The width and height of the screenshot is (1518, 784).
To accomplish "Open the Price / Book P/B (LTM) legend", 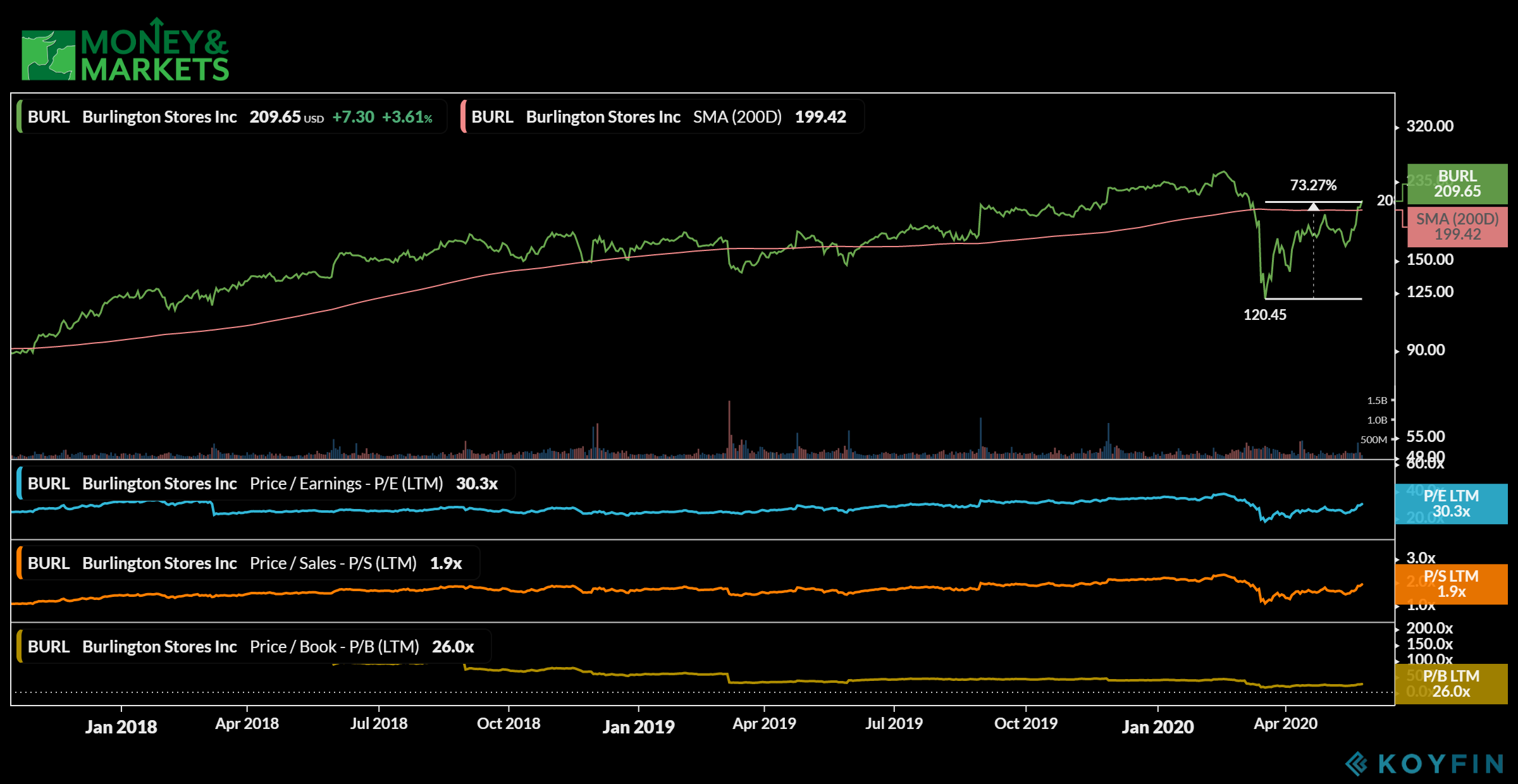I will coord(254,647).
